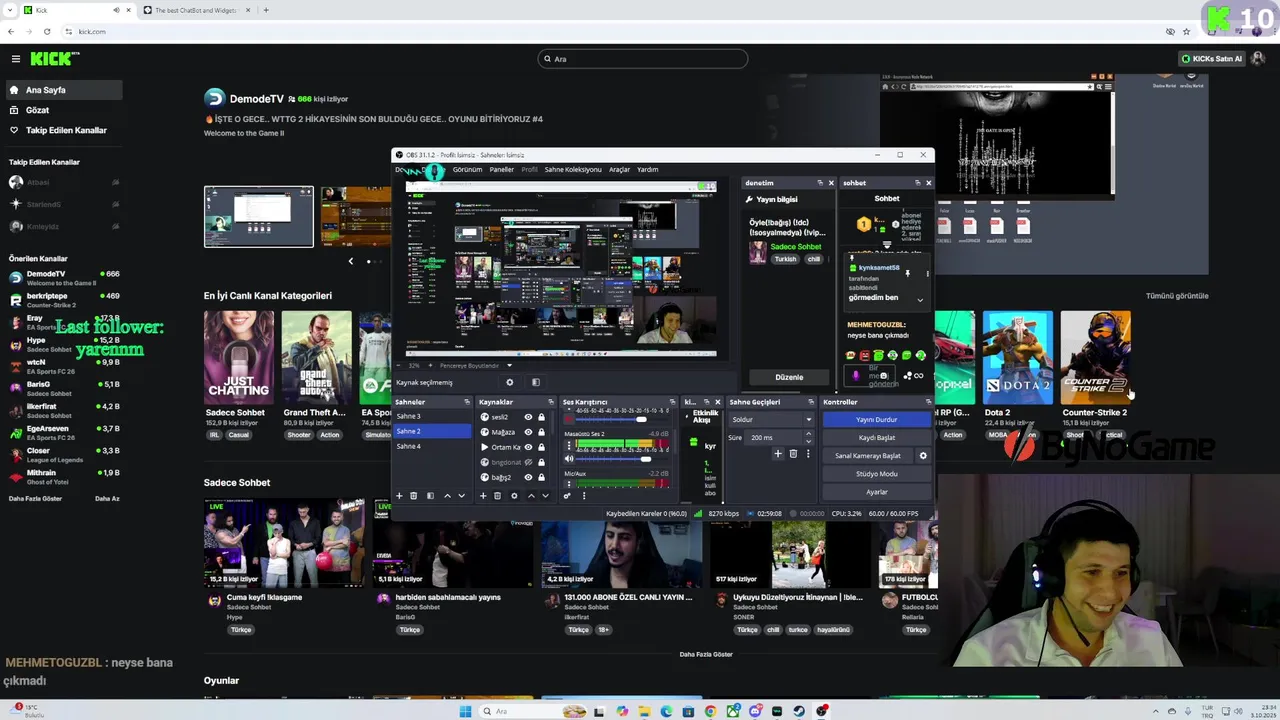Open the Sahne Koleksiyonu menu in OBS
The image size is (1280, 720).
point(573,170)
